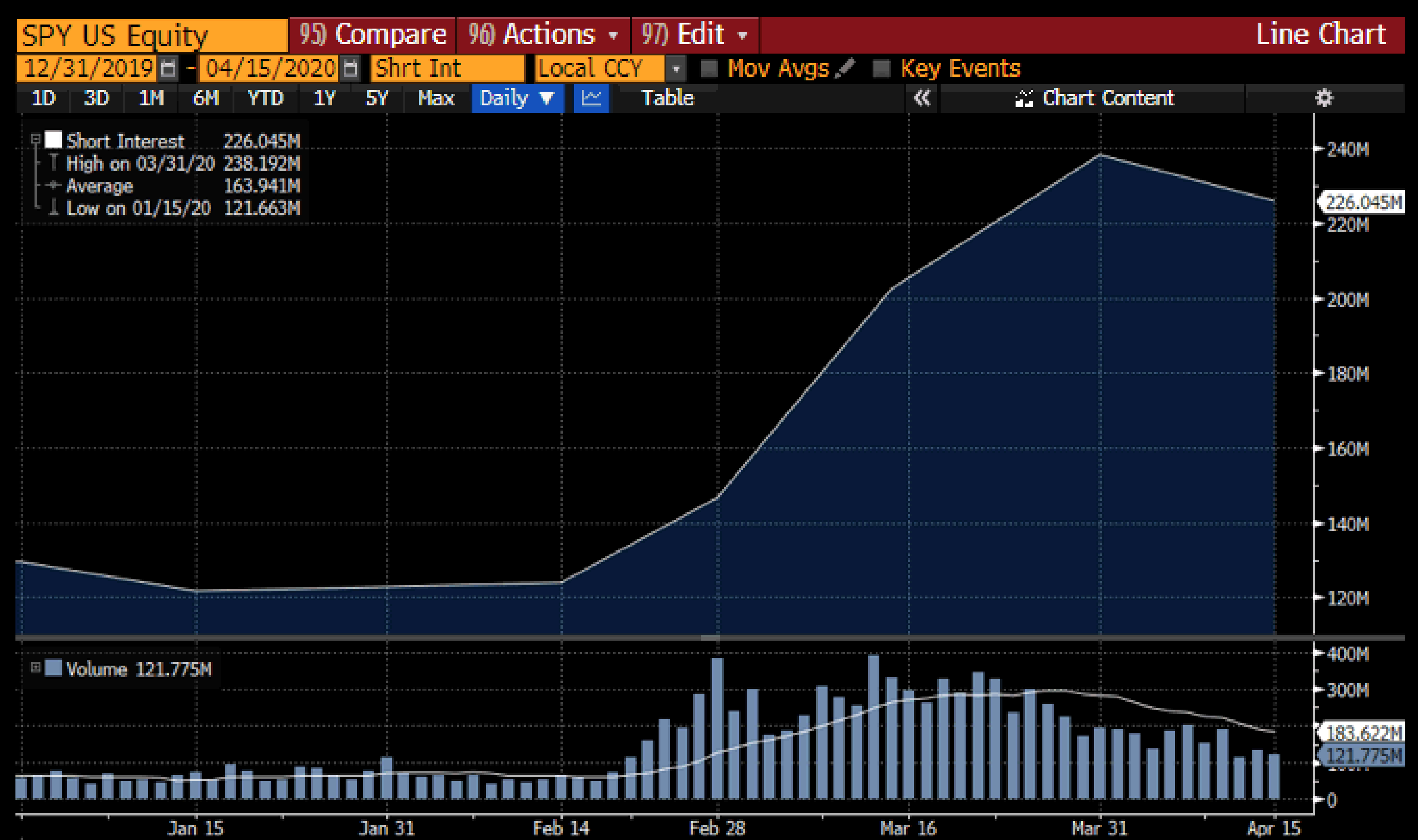Image resolution: width=1418 pixels, height=840 pixels.
Task: Open the Local CCY currency dropdown
Action: coord(676,69)
